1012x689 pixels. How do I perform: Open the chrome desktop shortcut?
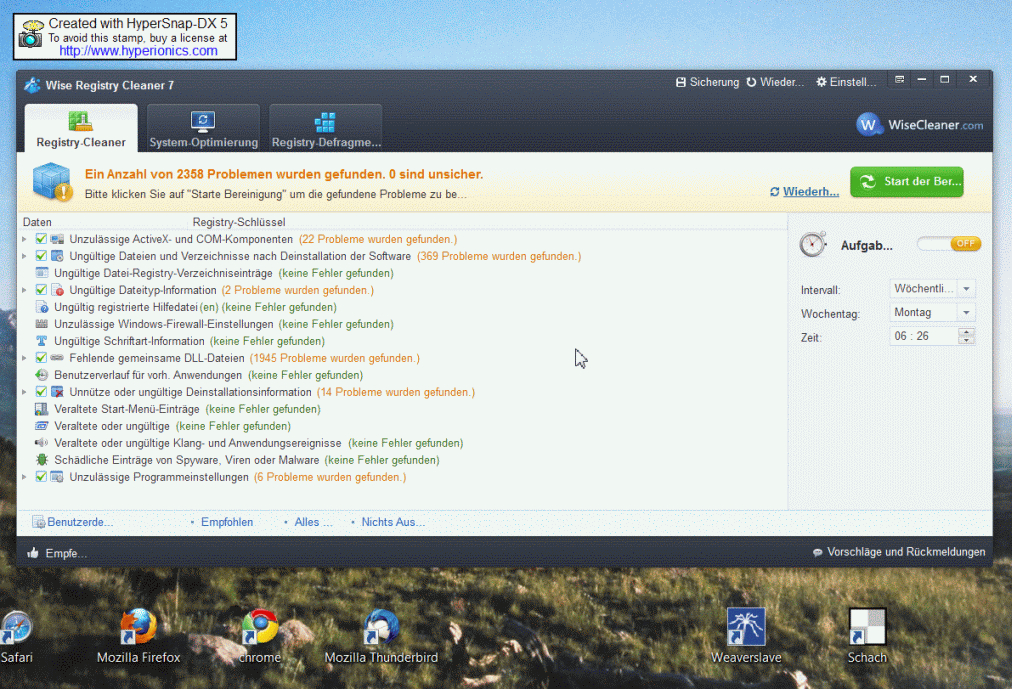tap(260, 637)
